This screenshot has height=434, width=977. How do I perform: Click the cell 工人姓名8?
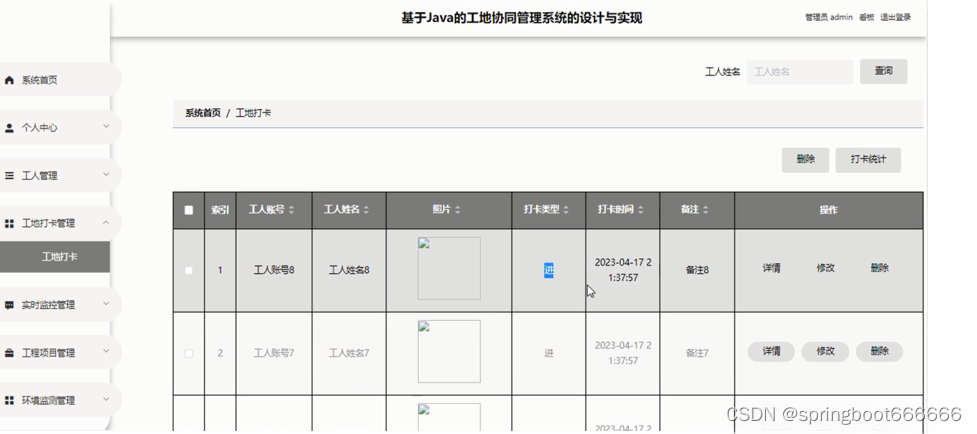click(x=349, y=270)
